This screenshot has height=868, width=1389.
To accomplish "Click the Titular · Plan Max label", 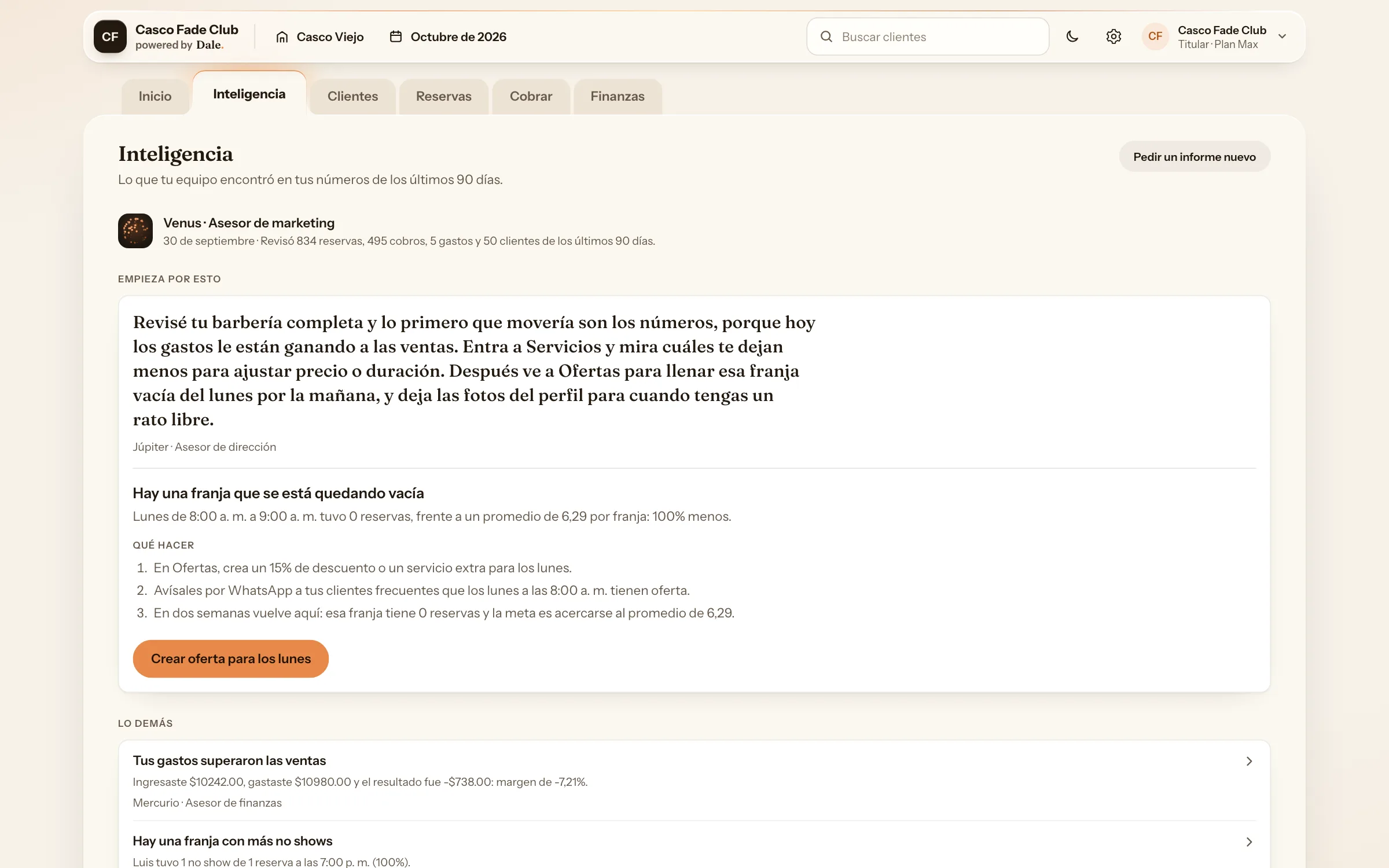I will 1218,45.
